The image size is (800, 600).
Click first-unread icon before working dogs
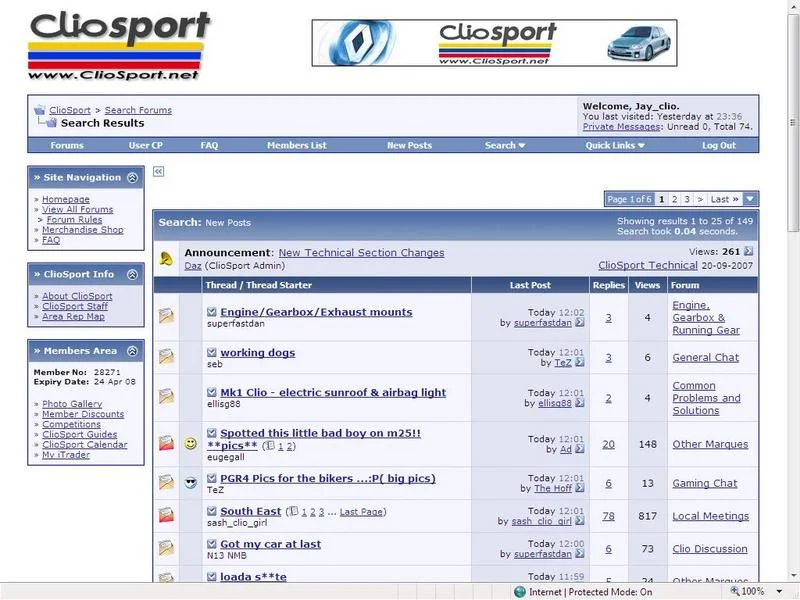212,352
